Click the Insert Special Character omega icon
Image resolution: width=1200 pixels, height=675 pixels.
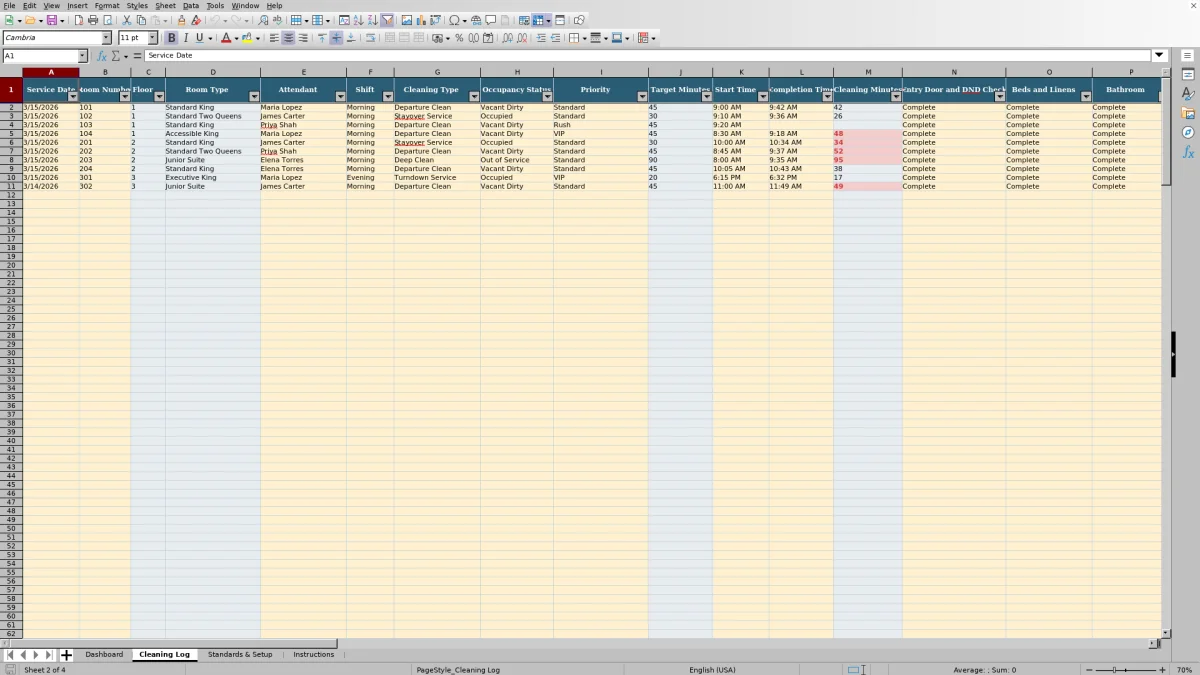[x=454, y=20]
